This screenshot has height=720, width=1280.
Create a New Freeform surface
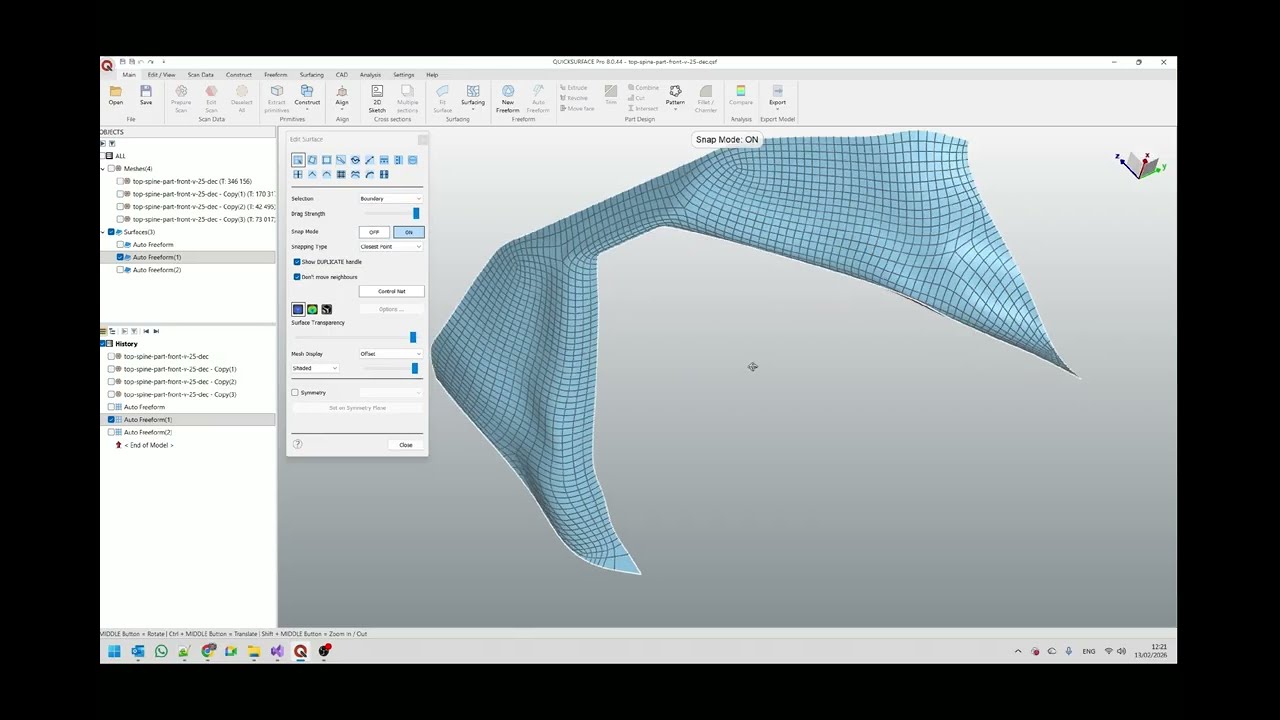[508, 92]
